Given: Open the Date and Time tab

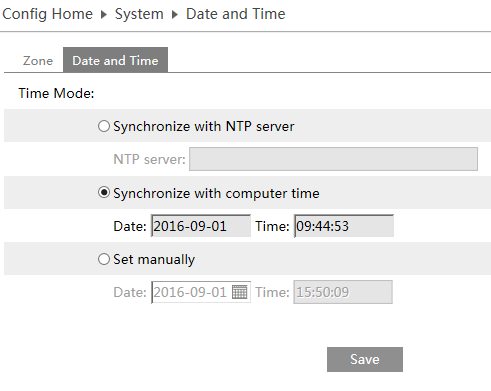Looking at the screenshot, I should coord(115,60).
